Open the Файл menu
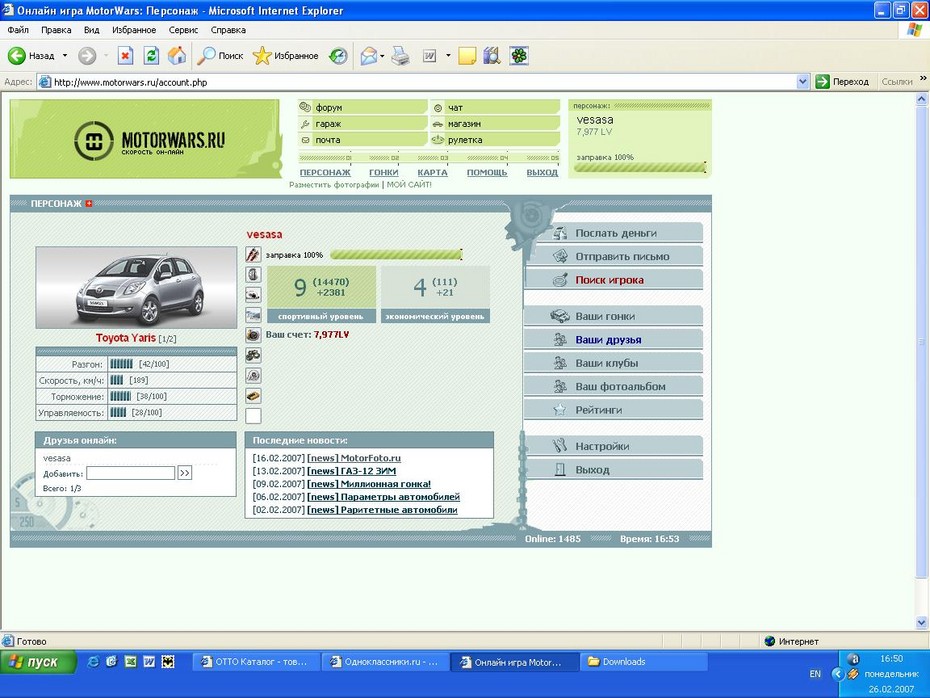 18,30
